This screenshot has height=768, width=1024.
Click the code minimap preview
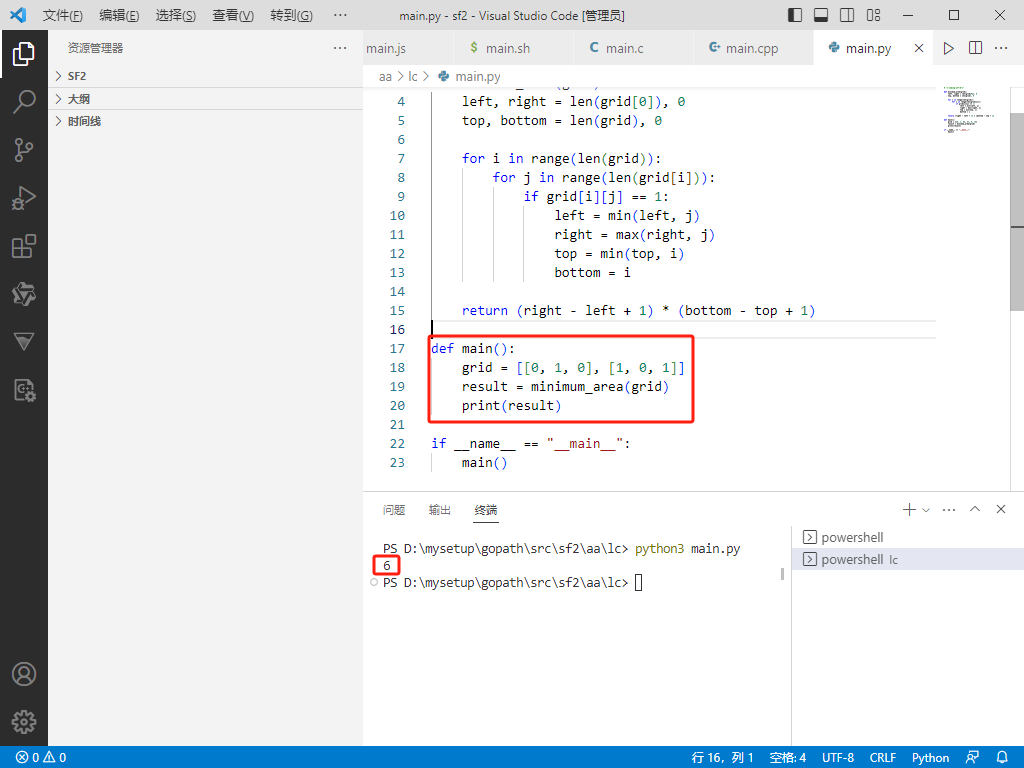pyautogui.click(x=970, y=109)
